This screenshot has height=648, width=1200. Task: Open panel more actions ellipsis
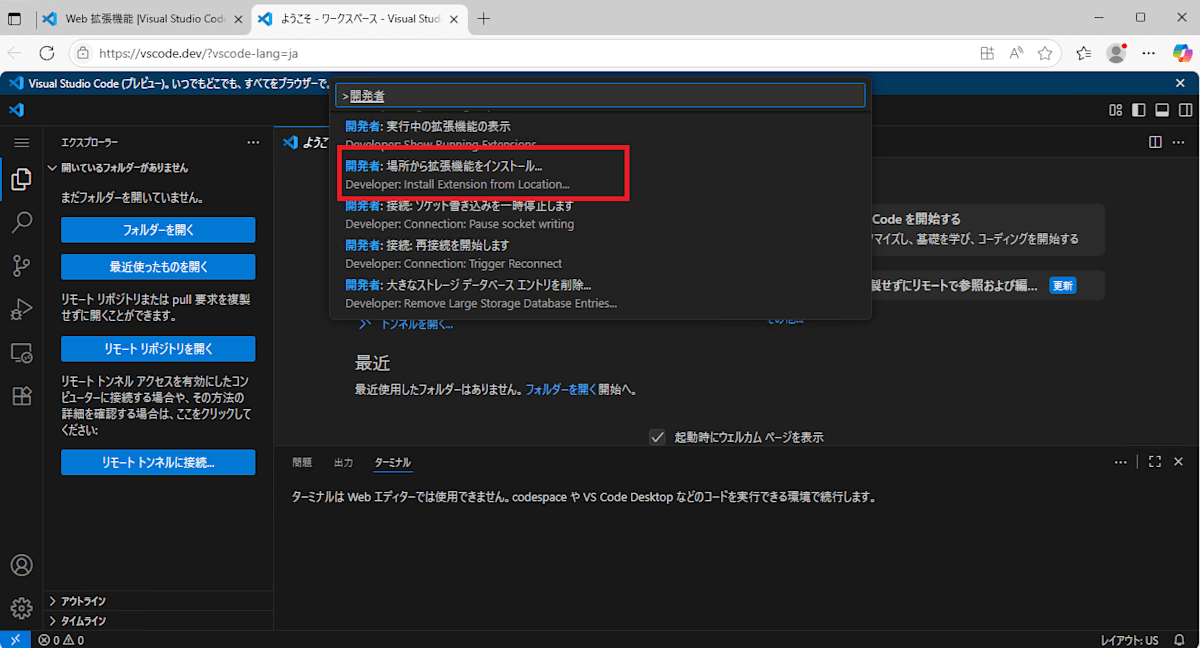click(1120, 462)
